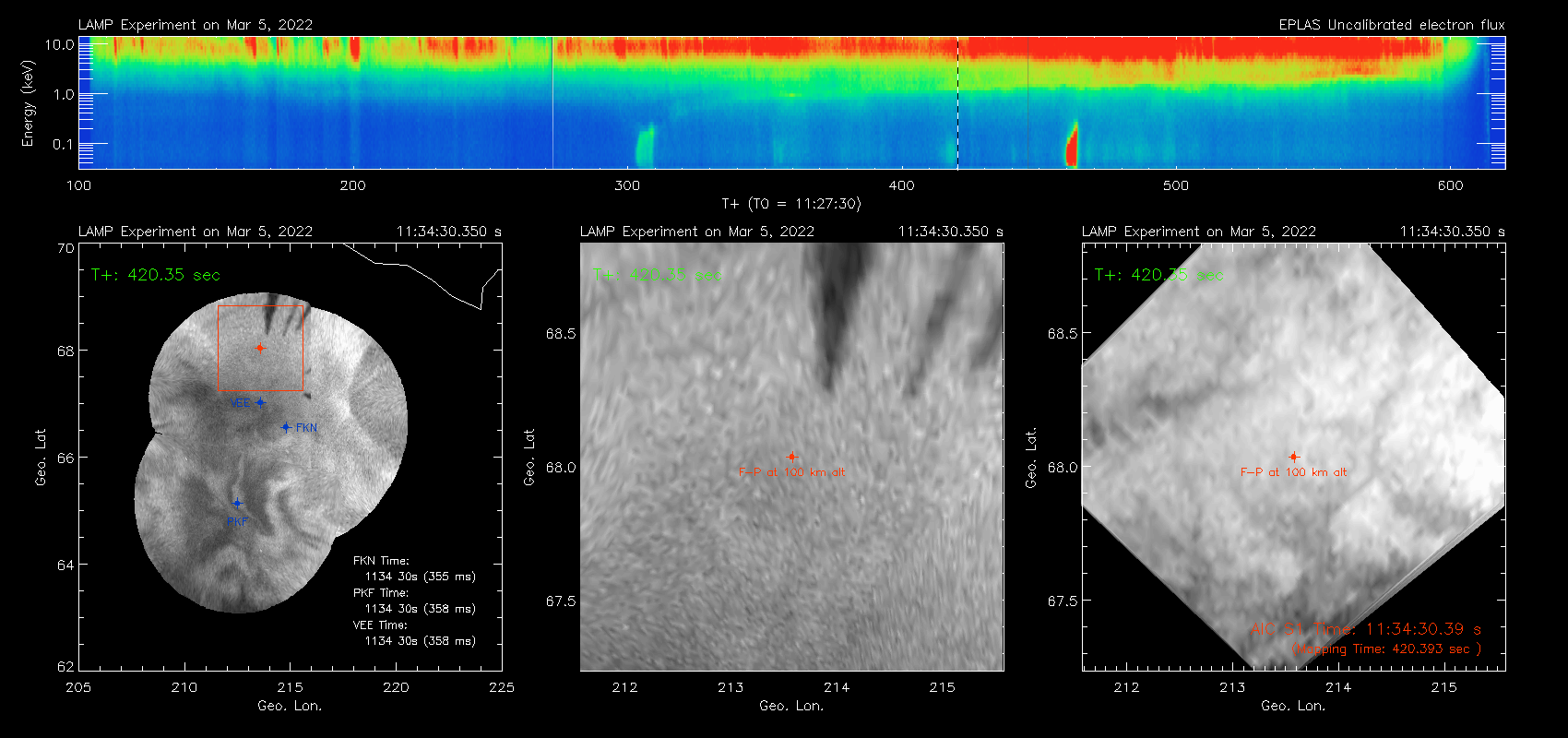Click the green T+: 420.35 sec label on the left map
The width and height of the screenshot is (1568, 738).
click(x=156, y=275)
